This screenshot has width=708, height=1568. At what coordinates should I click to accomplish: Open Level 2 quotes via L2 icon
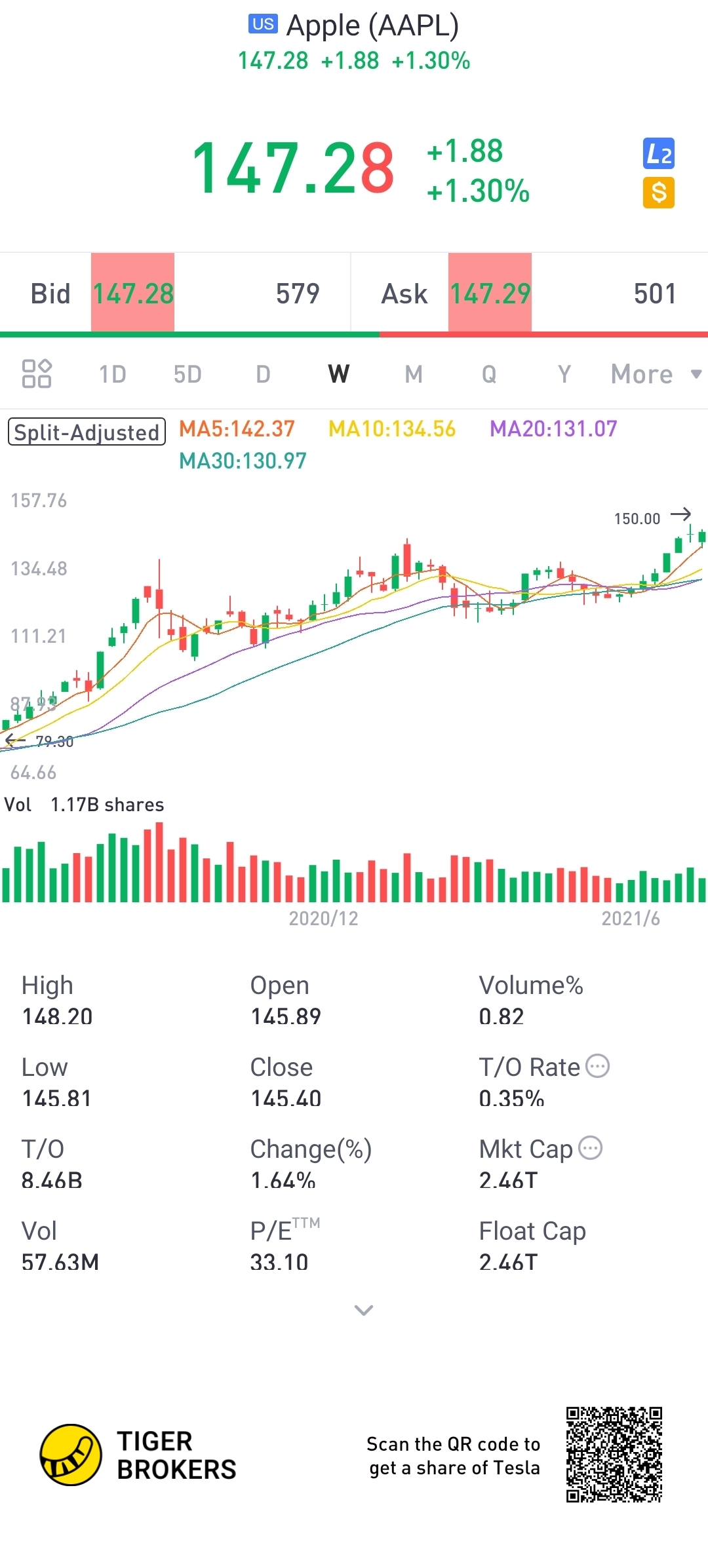tap(658, 154)
